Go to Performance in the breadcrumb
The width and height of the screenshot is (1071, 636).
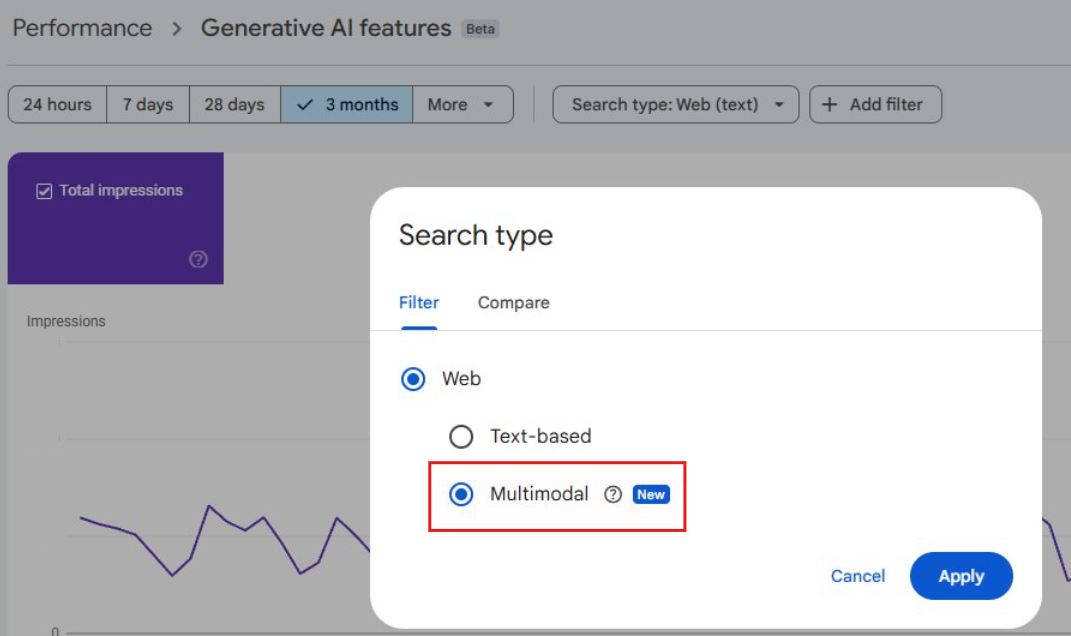point(82,28)
